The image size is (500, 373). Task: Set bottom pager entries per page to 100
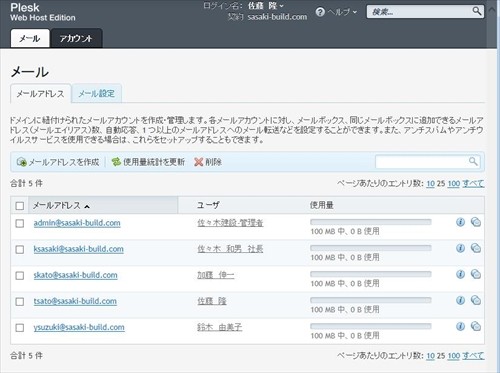[454, 356]
